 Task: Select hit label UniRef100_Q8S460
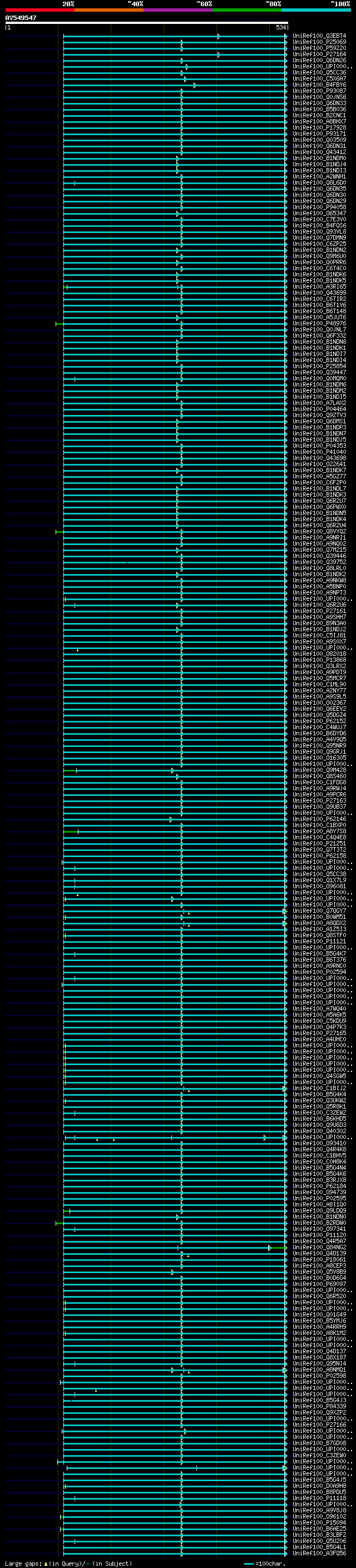319,776
